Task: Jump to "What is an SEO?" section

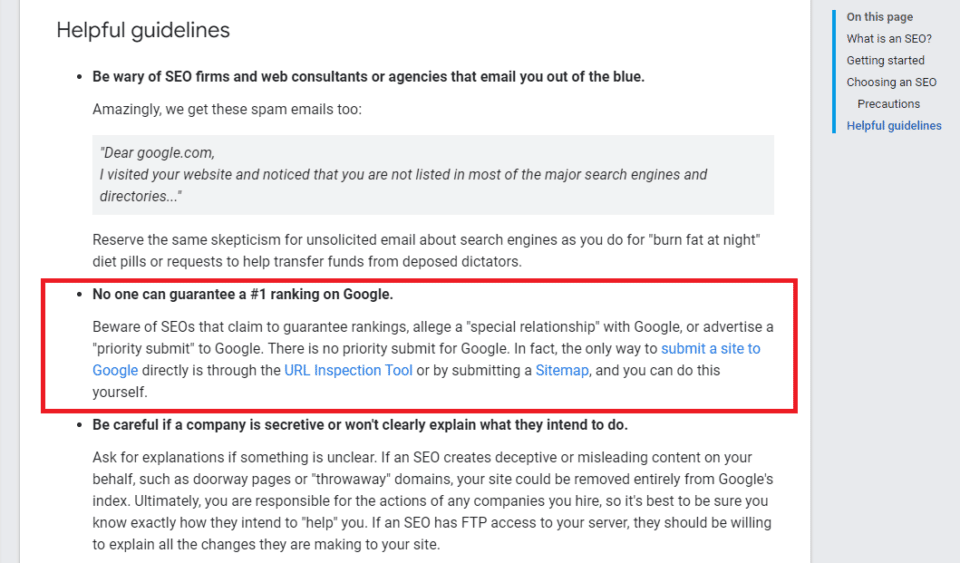Action: (889, 39)
